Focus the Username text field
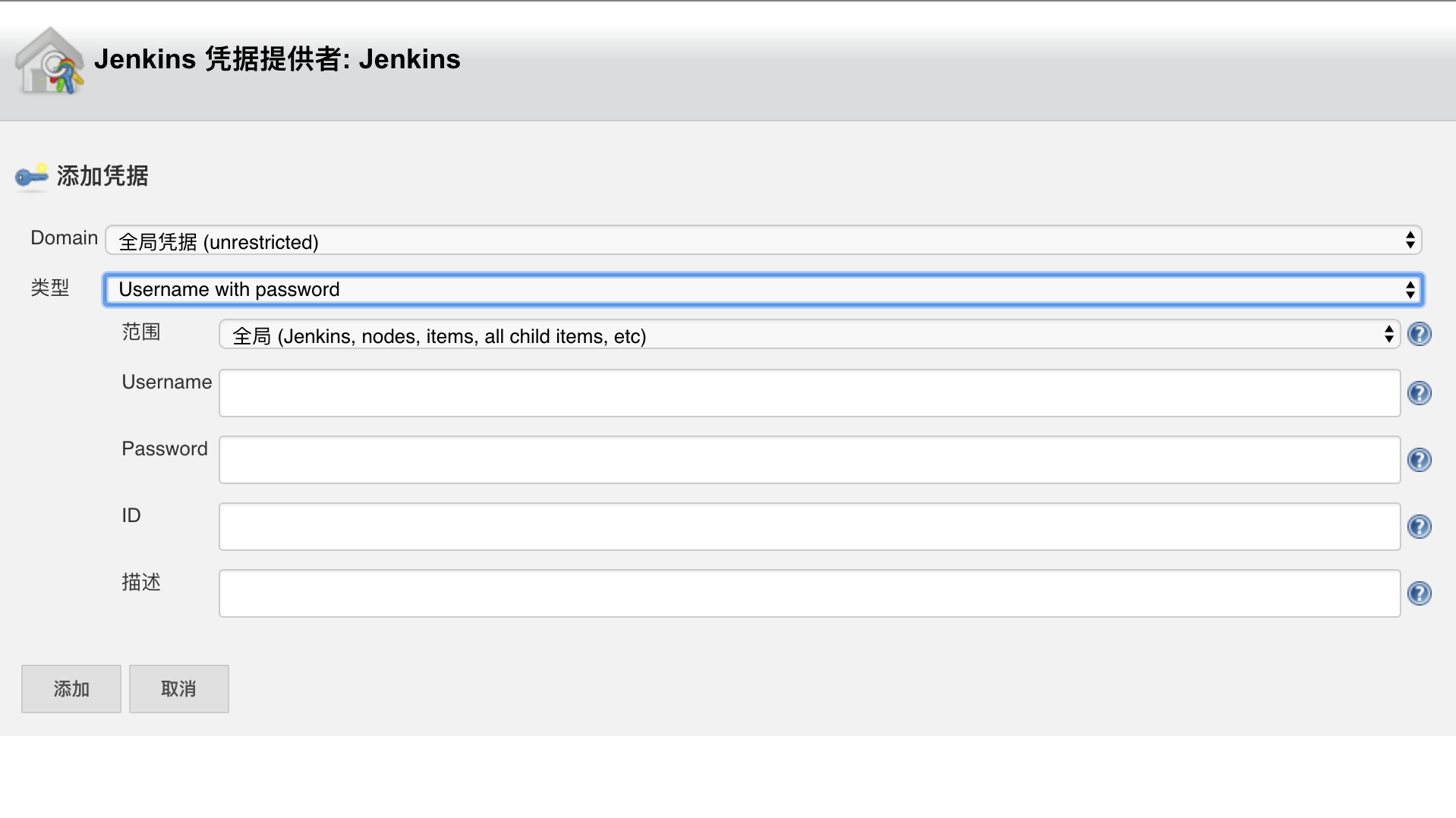This screenshot has width=1456, height=818. tap(809, 393)
